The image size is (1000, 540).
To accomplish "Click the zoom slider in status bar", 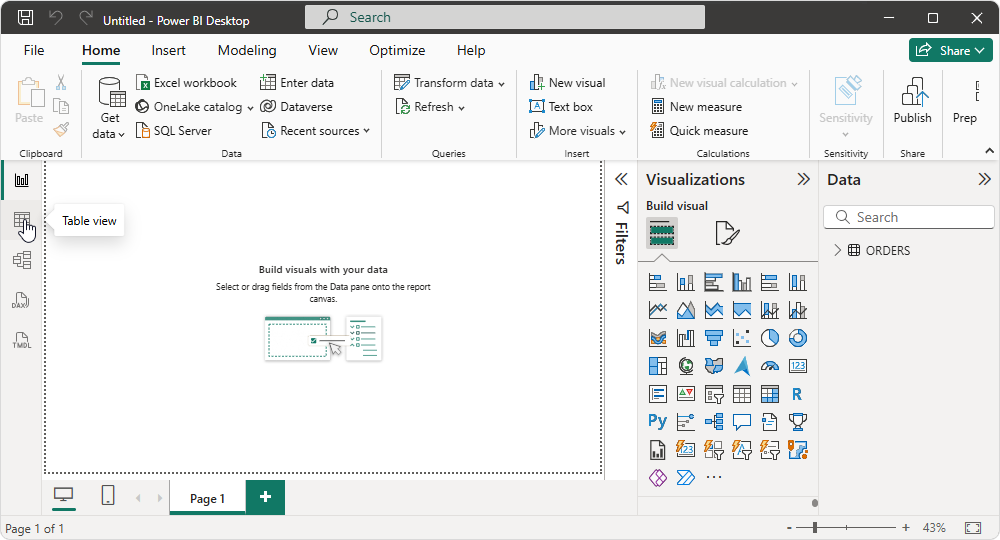I will tap(815, 527).
